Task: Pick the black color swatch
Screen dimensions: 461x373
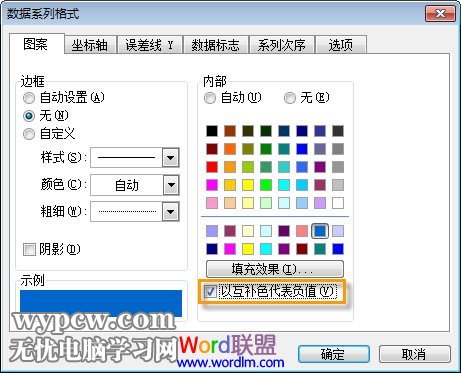Action: [212, 131]
